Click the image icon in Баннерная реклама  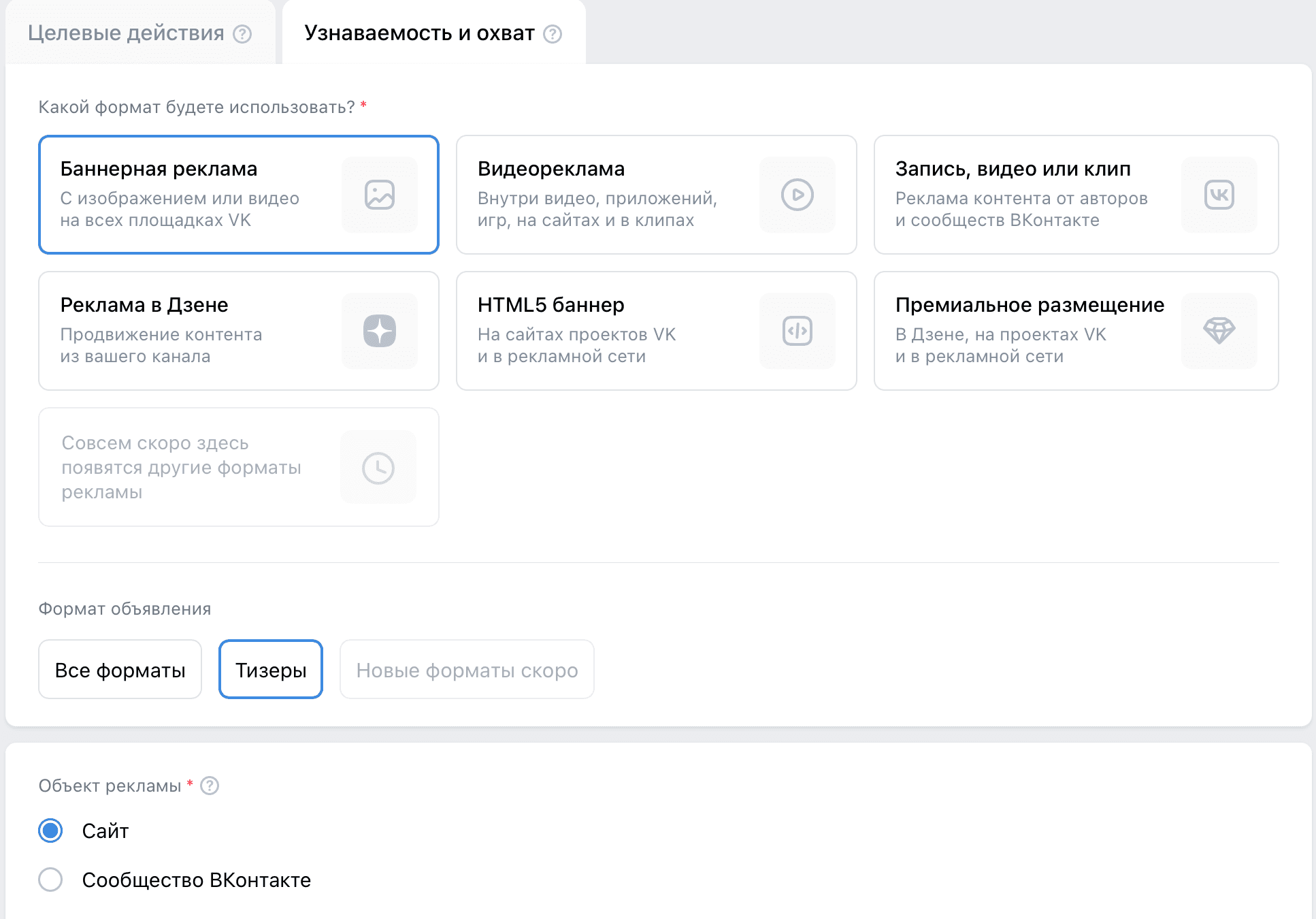click(x=380, y=195)
